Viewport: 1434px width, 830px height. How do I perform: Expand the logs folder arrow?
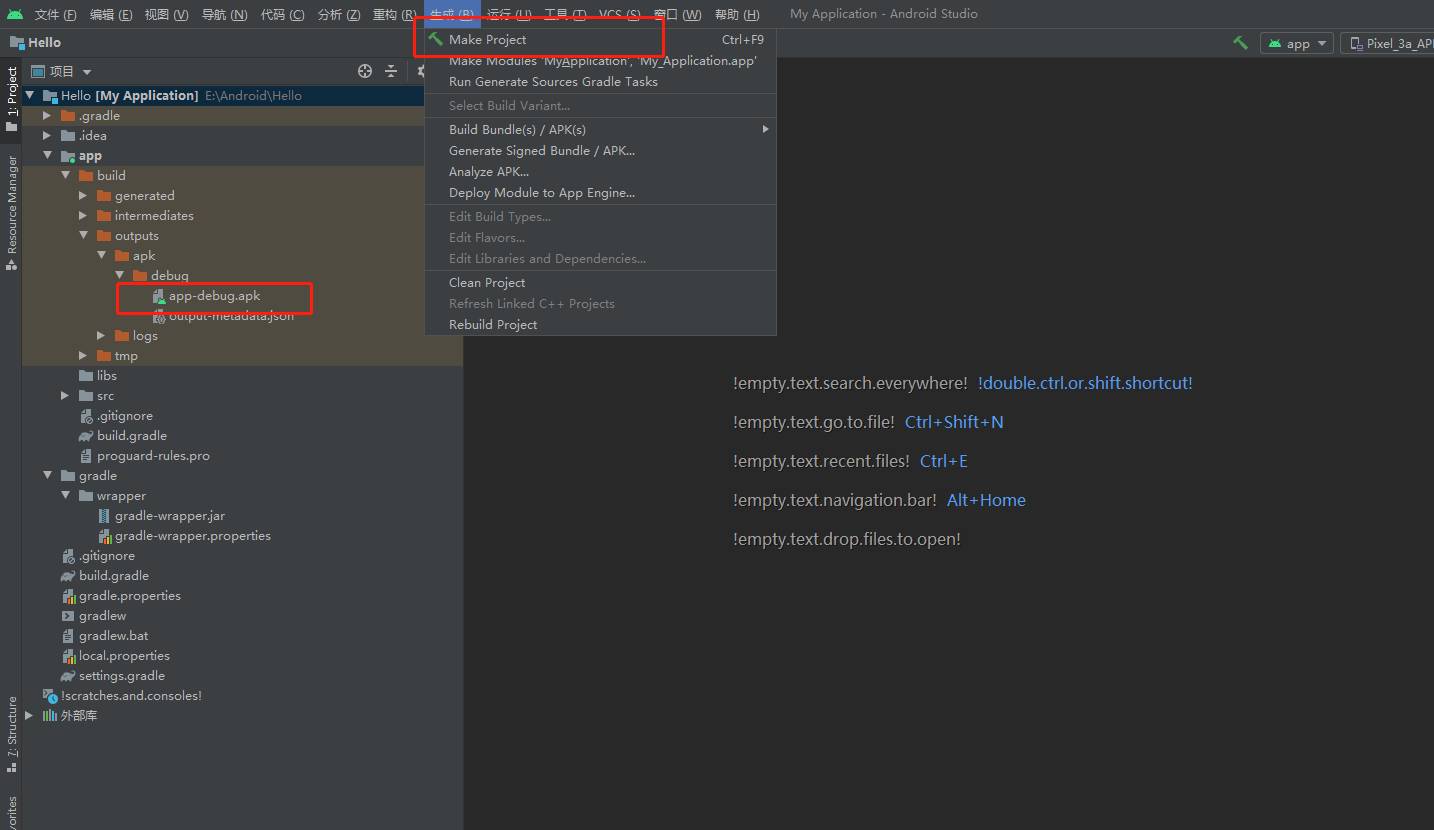pyautogui.click(x=101, y=336)
